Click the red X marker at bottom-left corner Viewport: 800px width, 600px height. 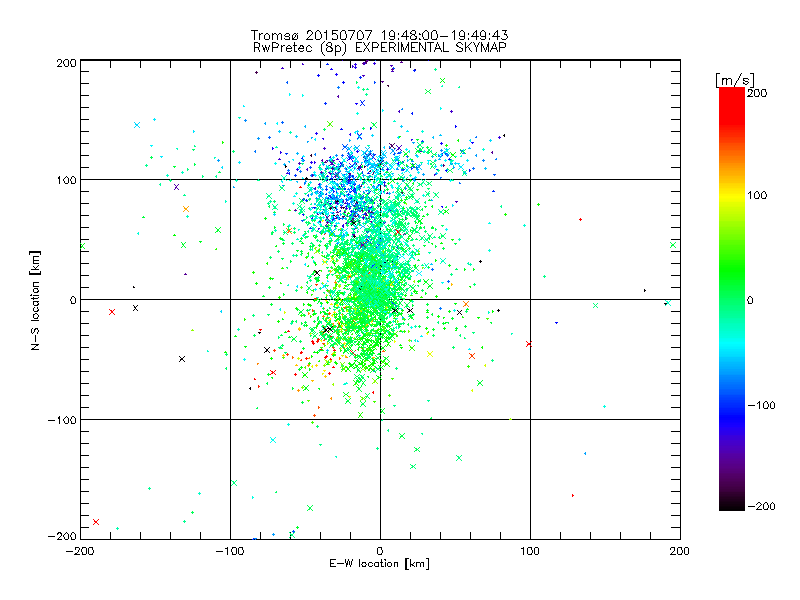pyautogui.click(x=95, y=521)
